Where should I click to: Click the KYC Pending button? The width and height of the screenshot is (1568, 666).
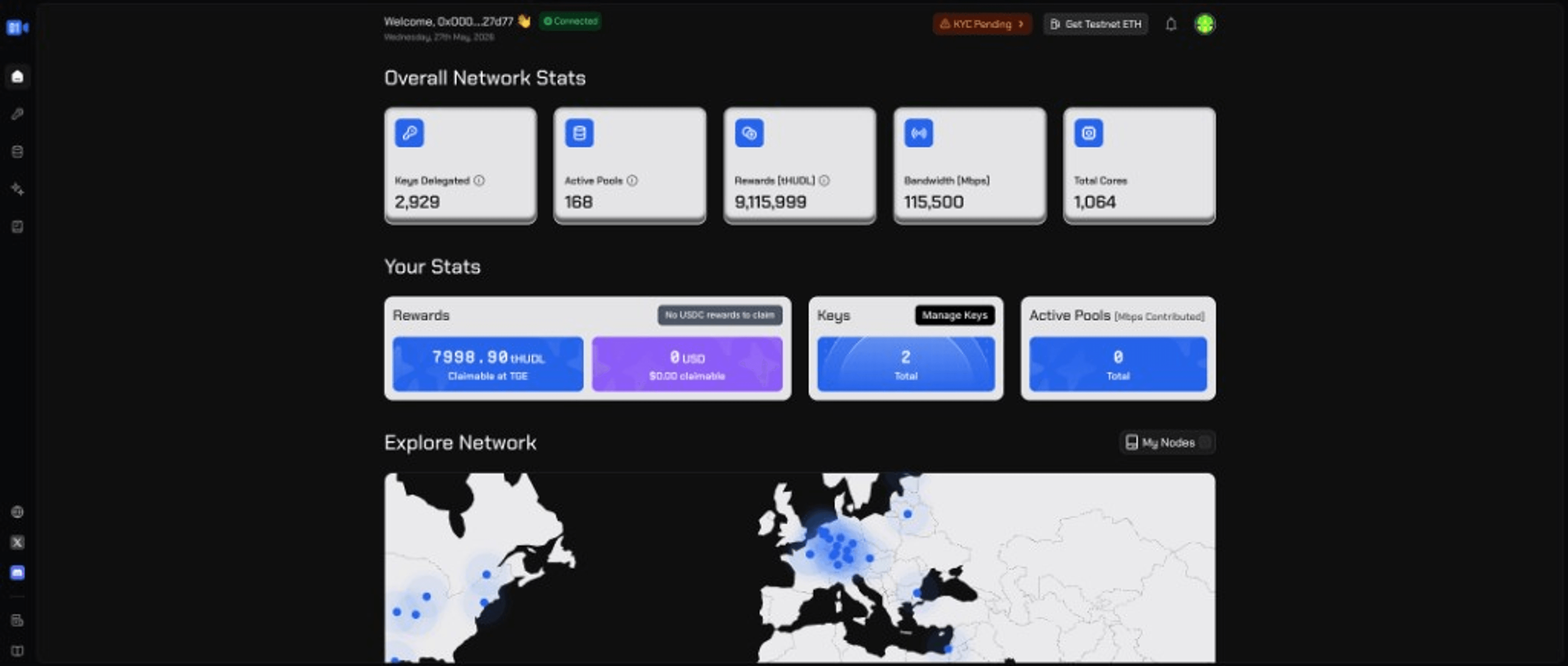coord(982,25)
